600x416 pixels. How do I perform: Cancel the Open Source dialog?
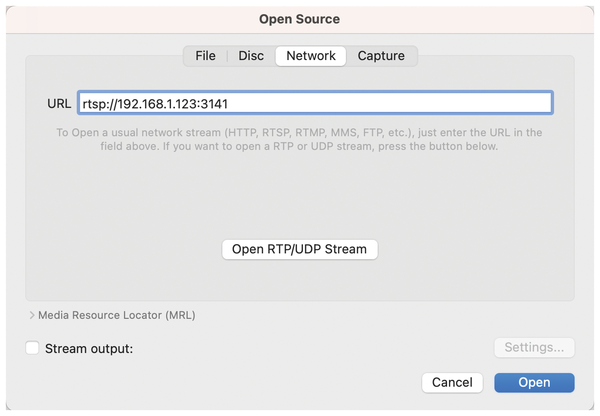point(452,382)
